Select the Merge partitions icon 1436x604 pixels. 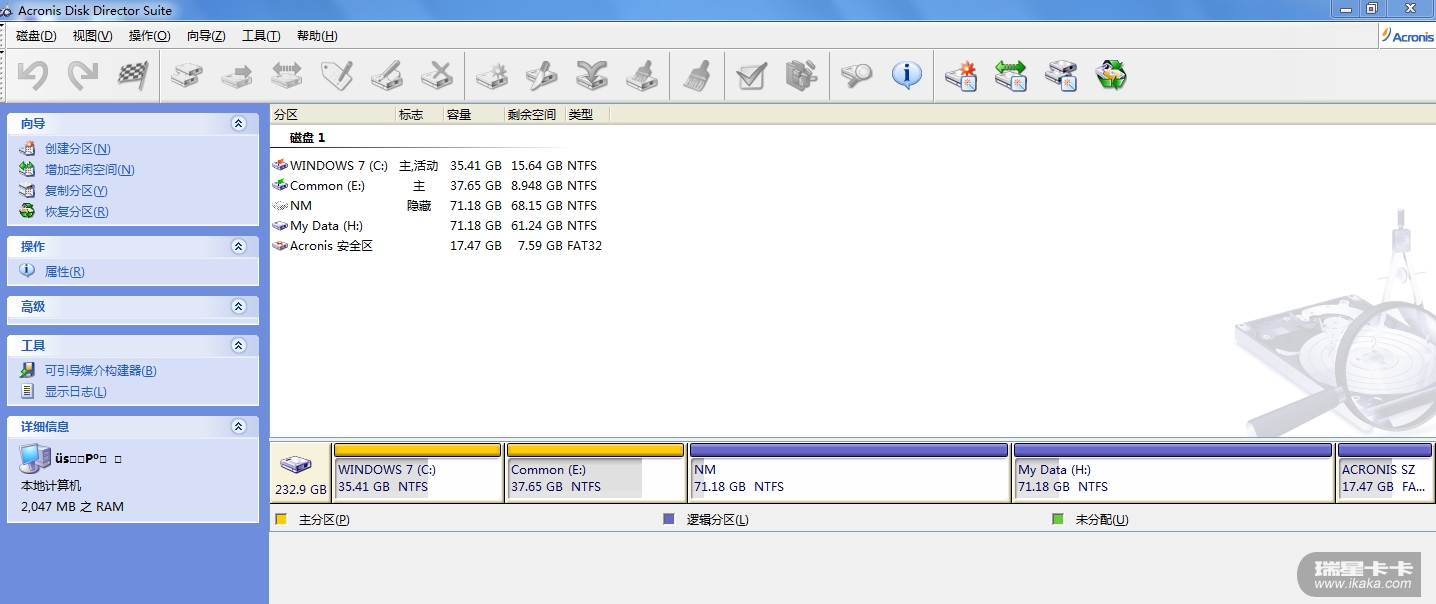591,76
